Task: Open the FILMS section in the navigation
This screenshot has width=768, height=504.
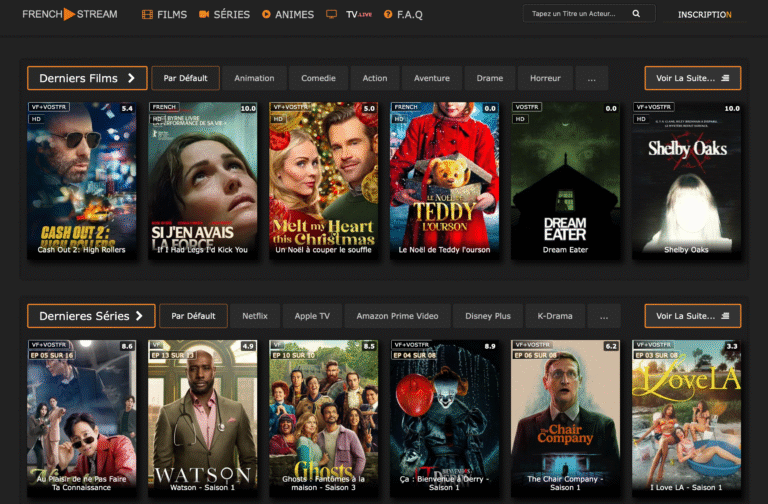Action: [x=164, y=15]
